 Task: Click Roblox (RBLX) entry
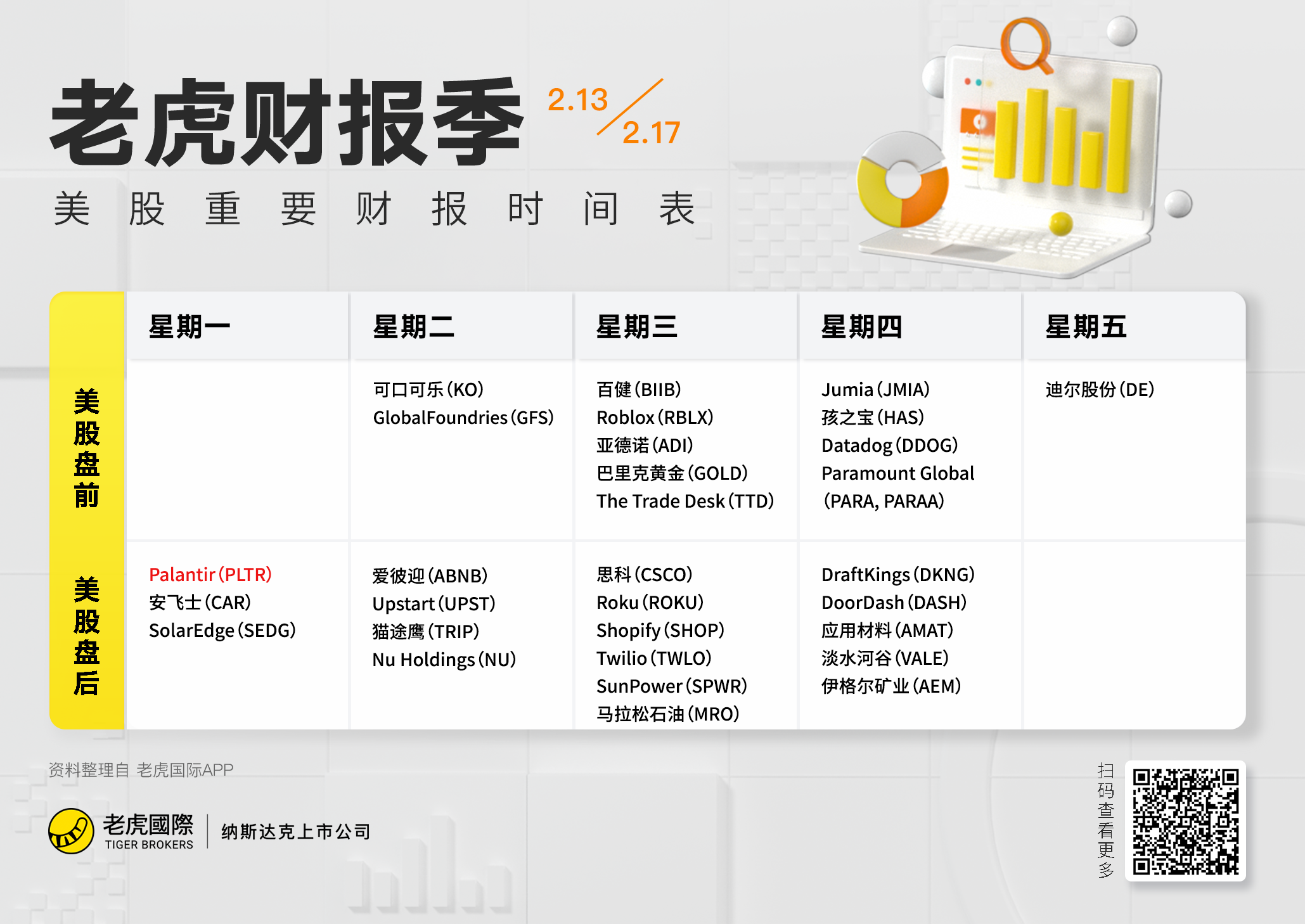[x=655, y=417]
